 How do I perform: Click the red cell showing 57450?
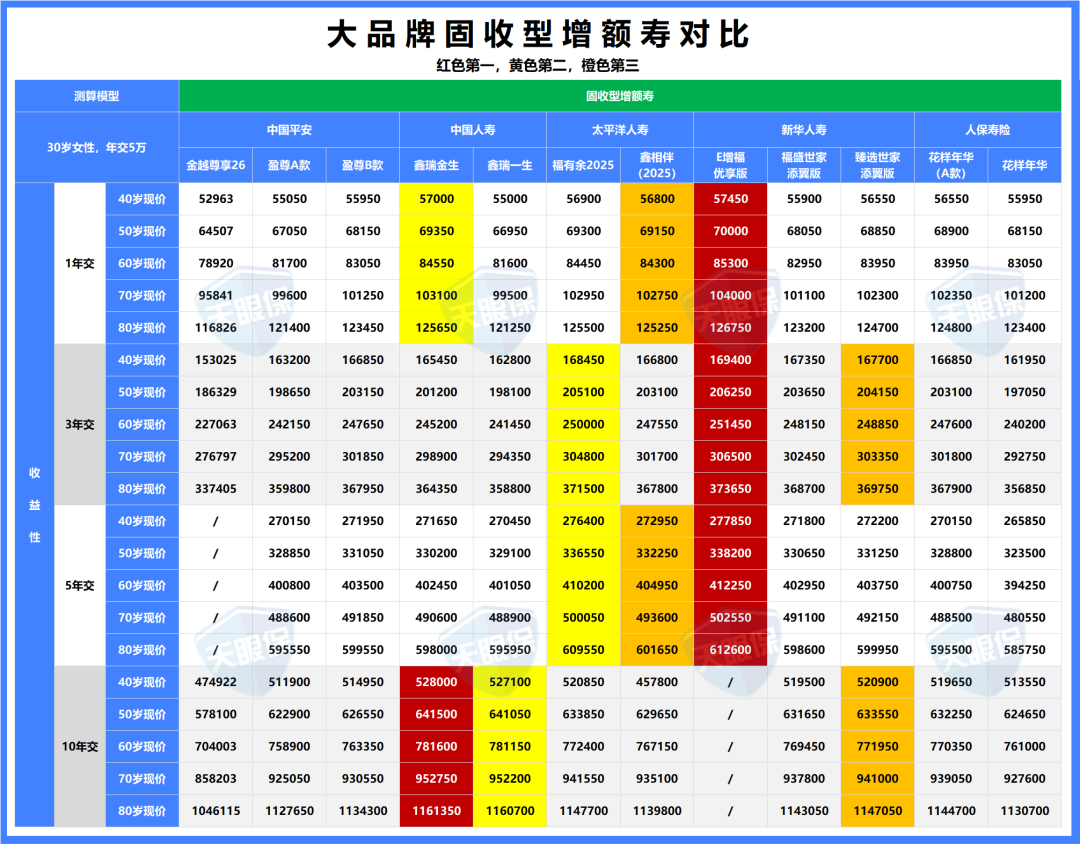(730, 199)
